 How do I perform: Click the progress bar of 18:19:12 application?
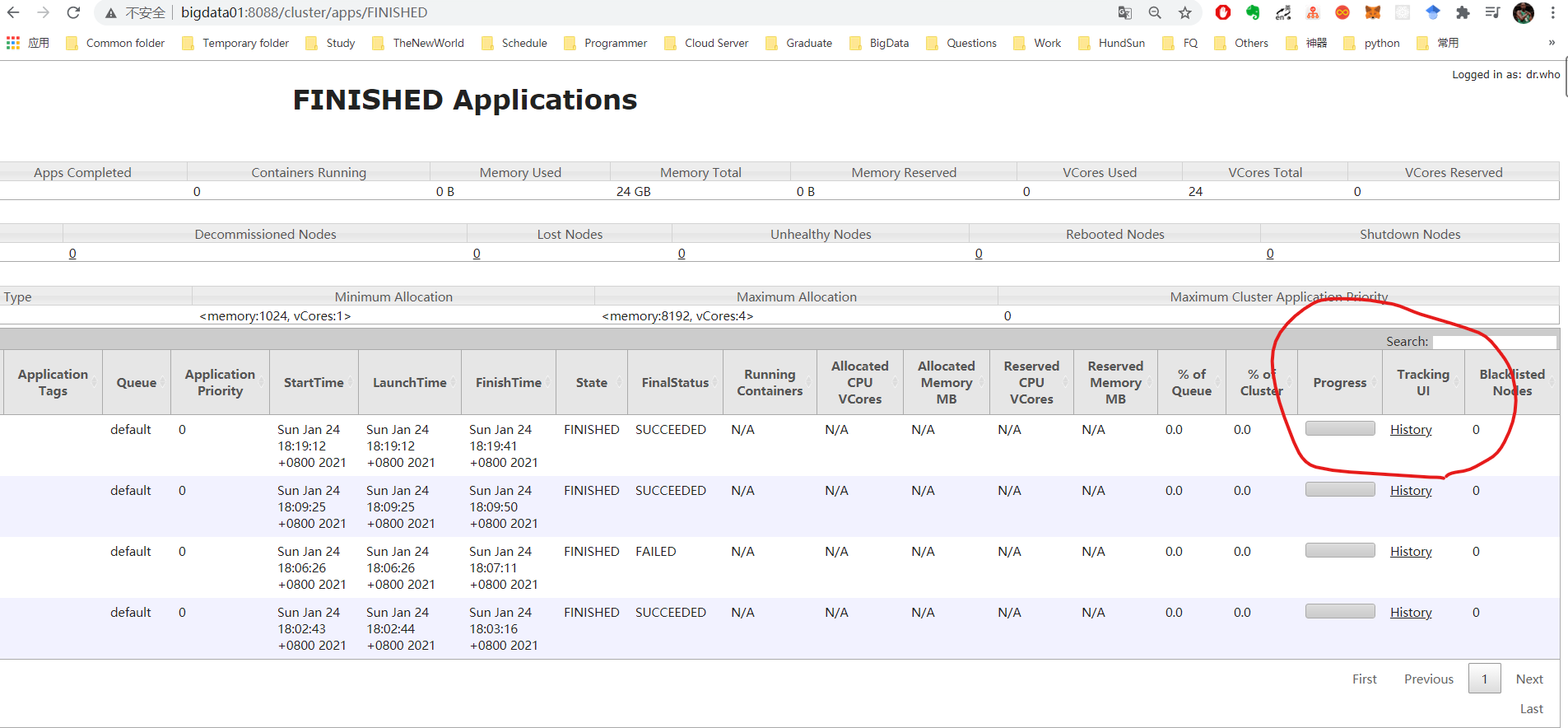pos(1340,428)
